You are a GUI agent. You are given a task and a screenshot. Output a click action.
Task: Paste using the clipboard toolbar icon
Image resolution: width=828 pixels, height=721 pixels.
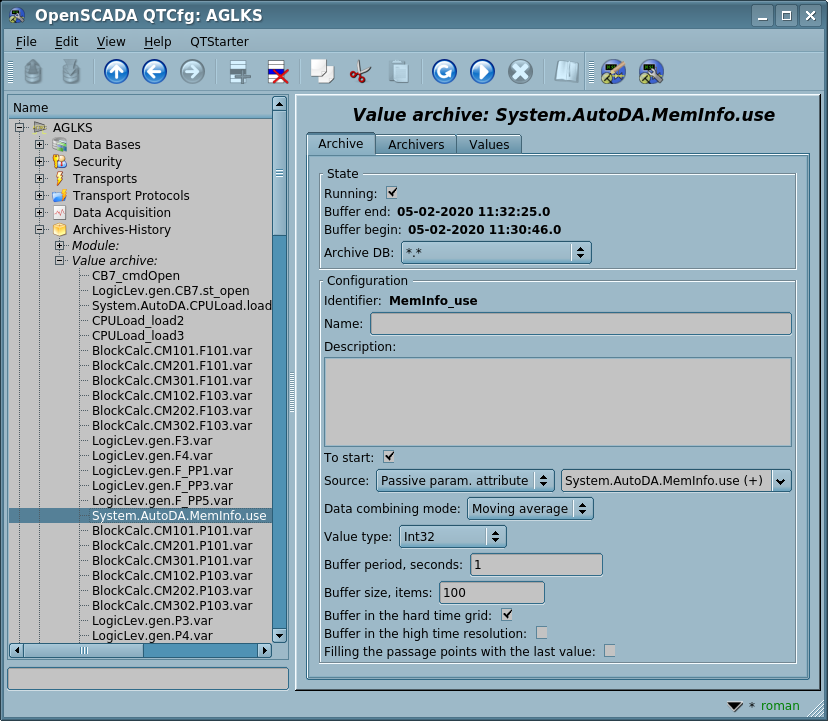point(399,72)
